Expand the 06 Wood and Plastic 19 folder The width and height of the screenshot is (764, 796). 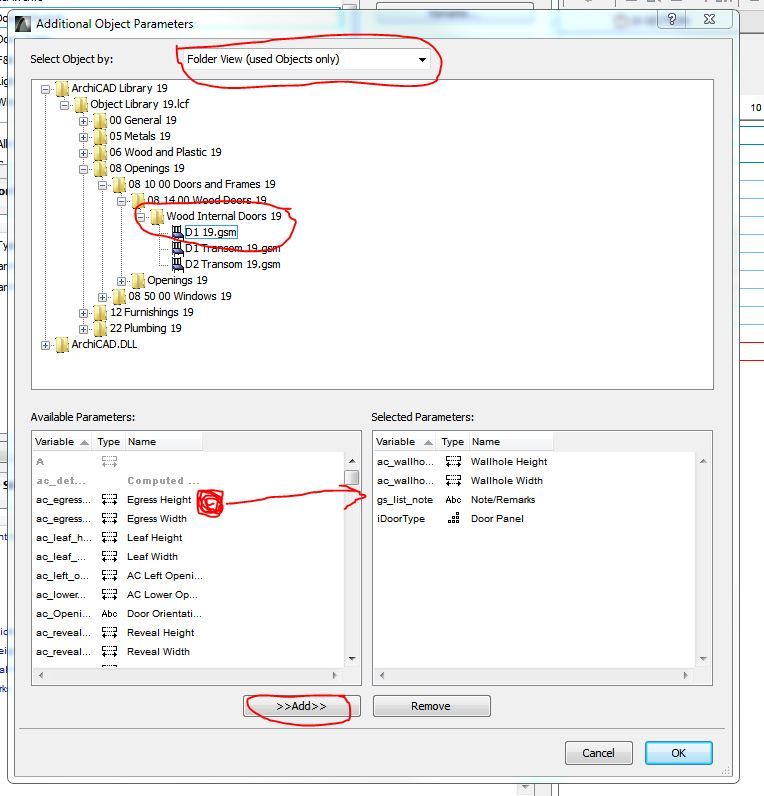point(83,153)
